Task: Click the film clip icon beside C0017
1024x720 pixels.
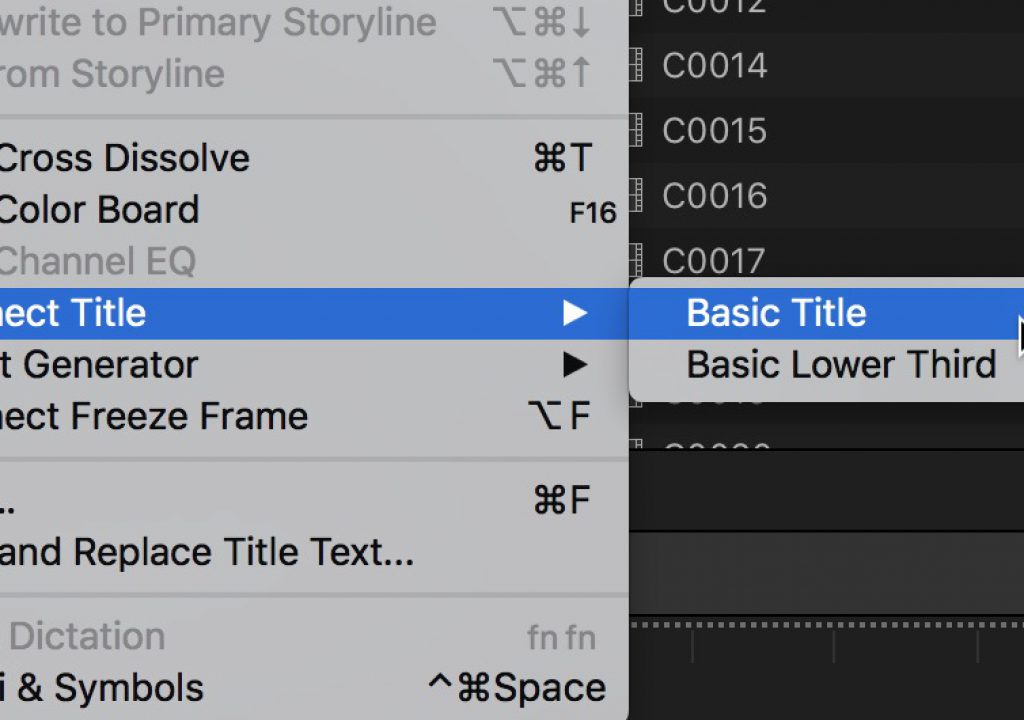Action: [x=636, y=259]
